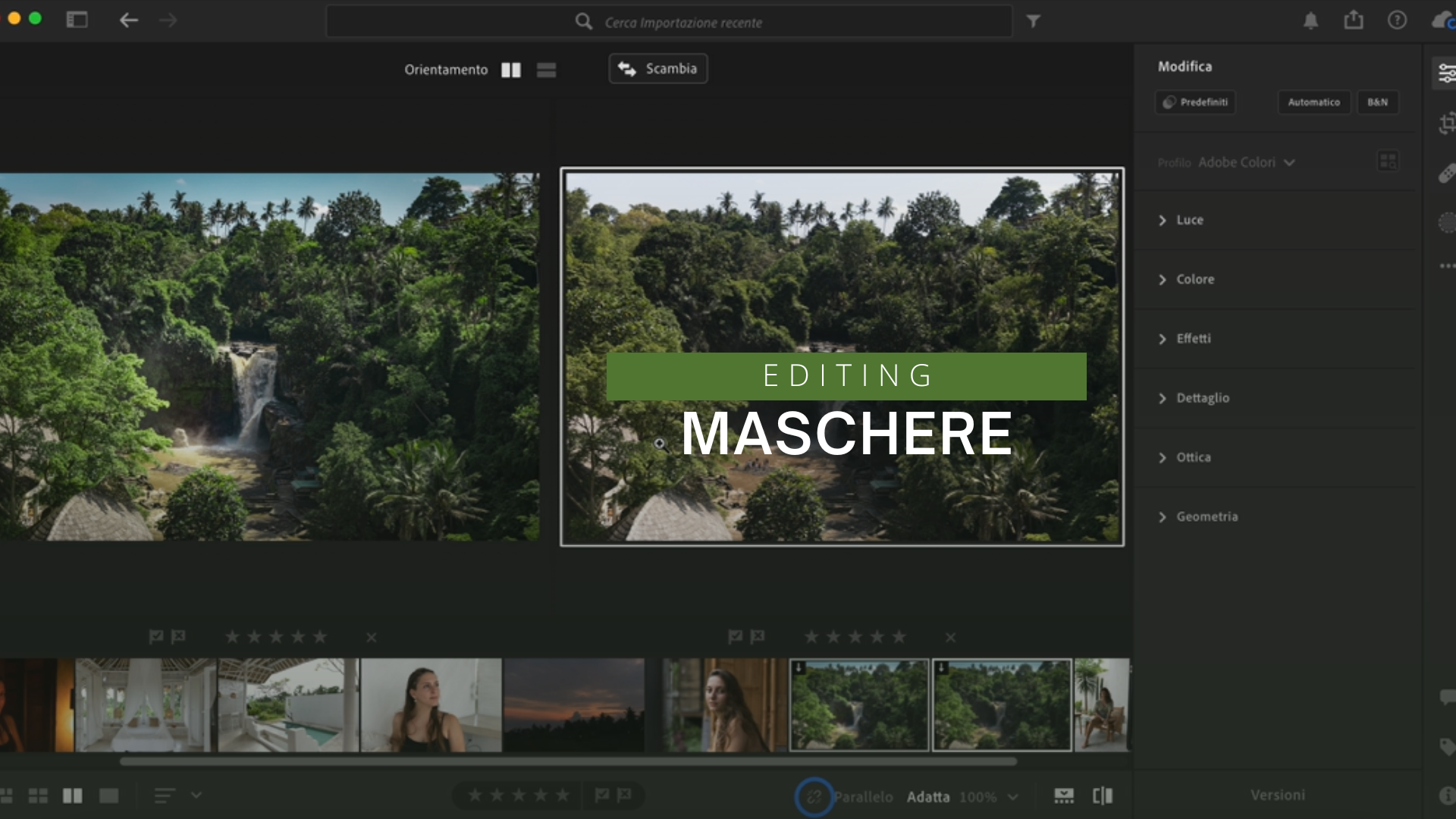Toggle the Parallelo link sync button
Viewport: 1456px width, 819px height.
tap(814, 796)
